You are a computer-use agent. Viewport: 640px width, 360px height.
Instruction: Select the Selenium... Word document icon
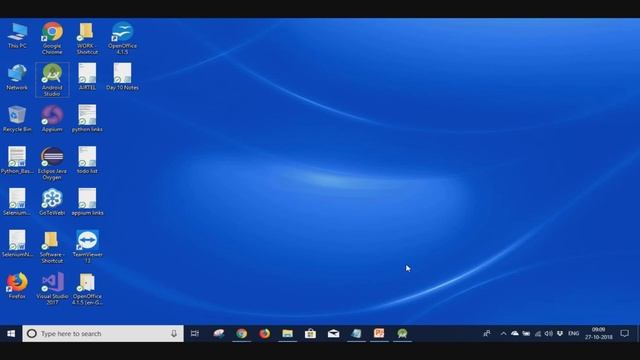coord(17,202)
